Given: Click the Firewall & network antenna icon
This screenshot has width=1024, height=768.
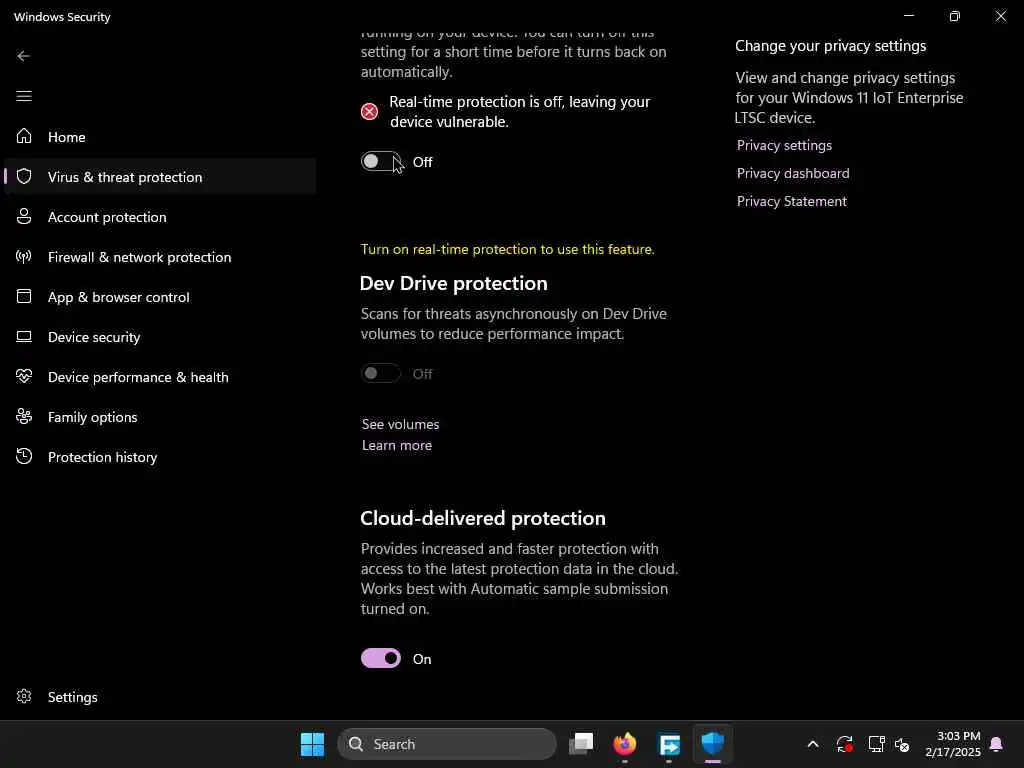Looking at the screenshot, I should pyautogui.click(x=24, y=257).
